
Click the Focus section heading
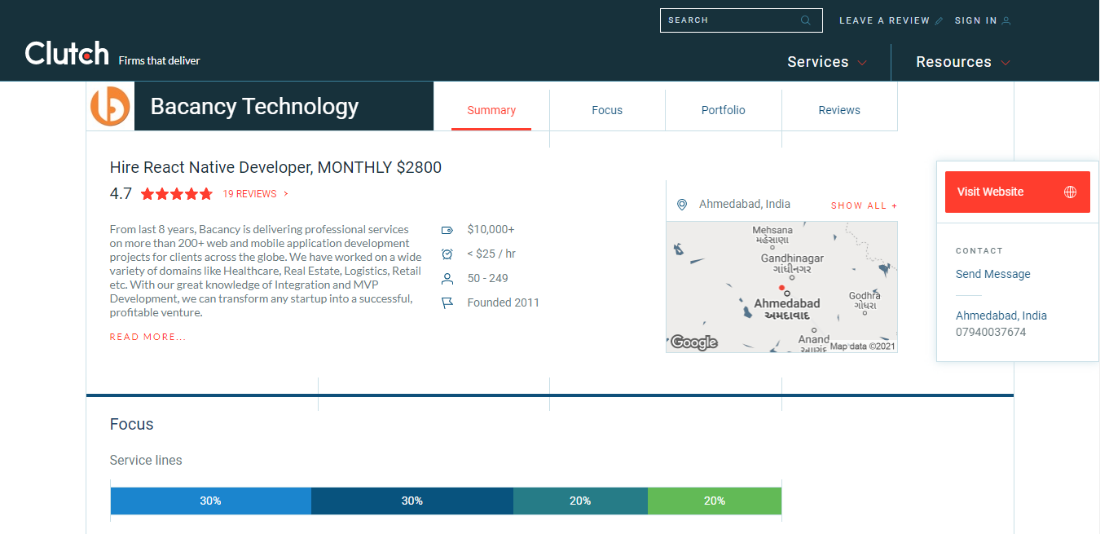pyautogui.click(x=132, y=424)
